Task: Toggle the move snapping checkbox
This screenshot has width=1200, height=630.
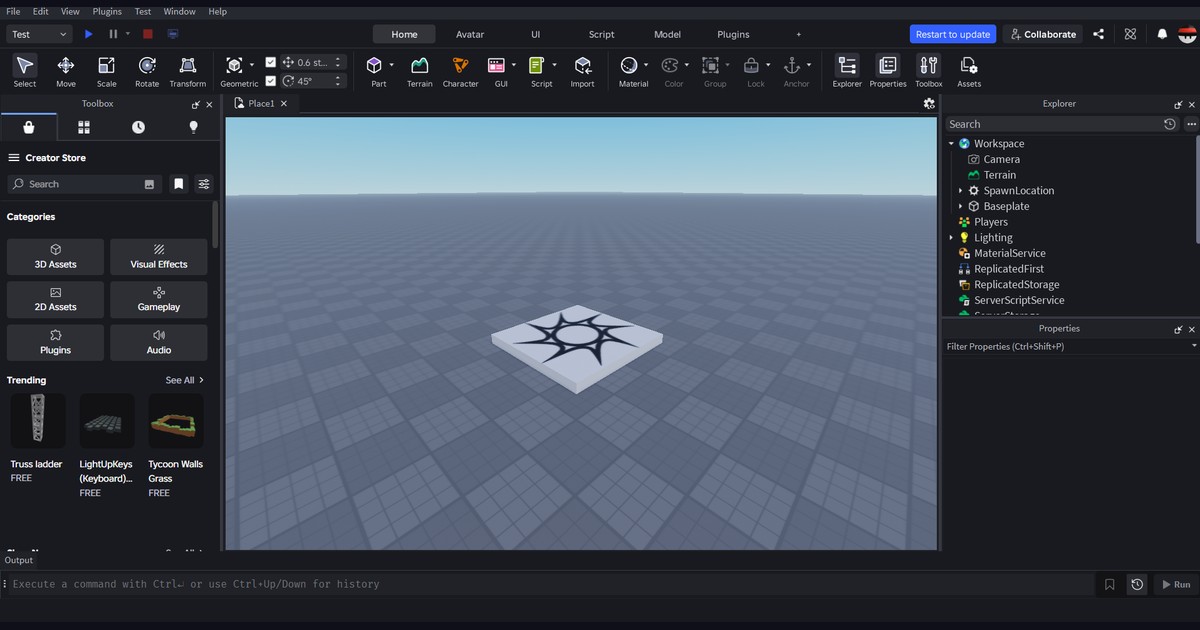Action: [270, 62]
